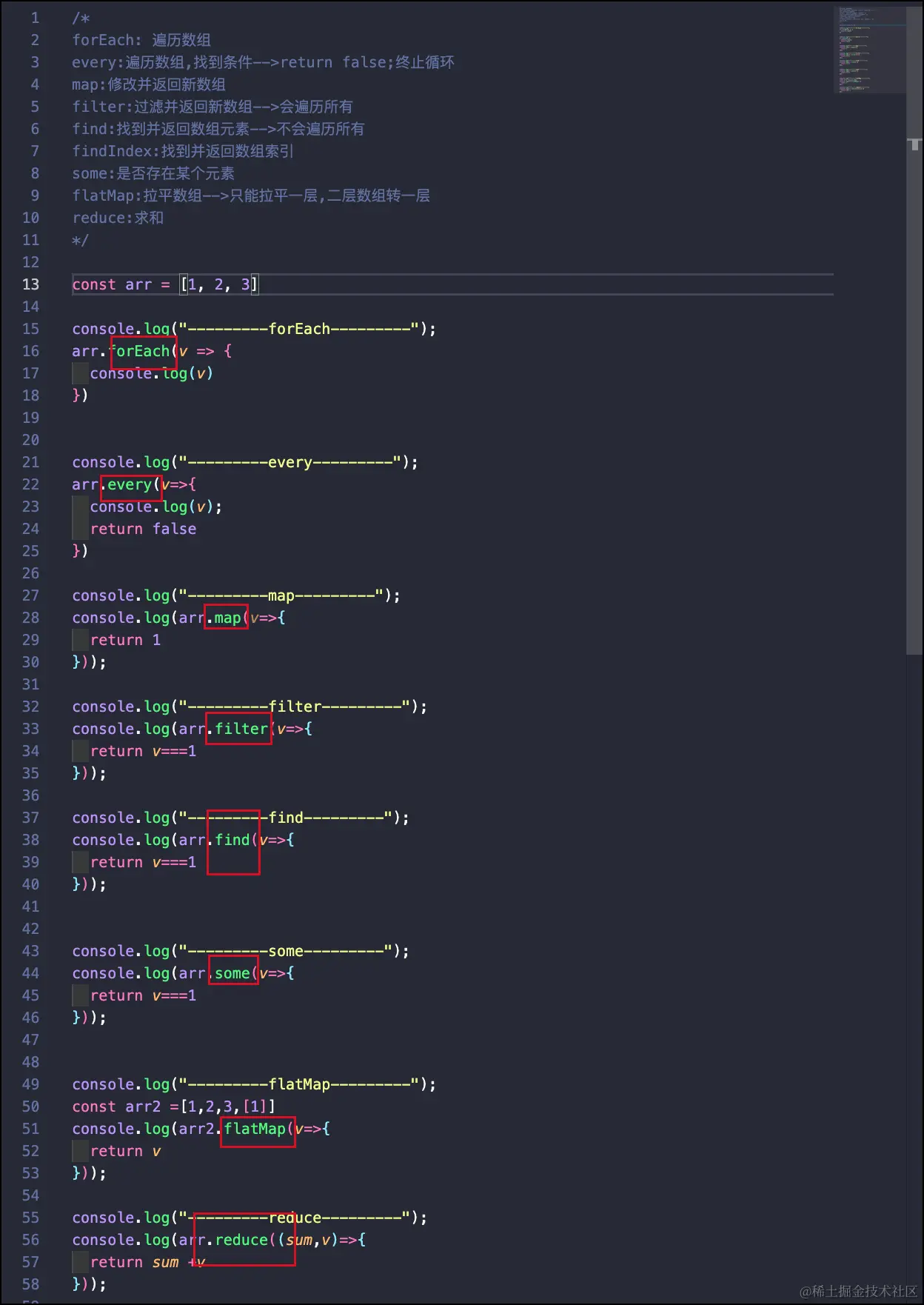The height and width of the screenshot is (1305, 924).
Task: Click comment line 'map:修改并返回新数组'
Action: tap(149, 84)
